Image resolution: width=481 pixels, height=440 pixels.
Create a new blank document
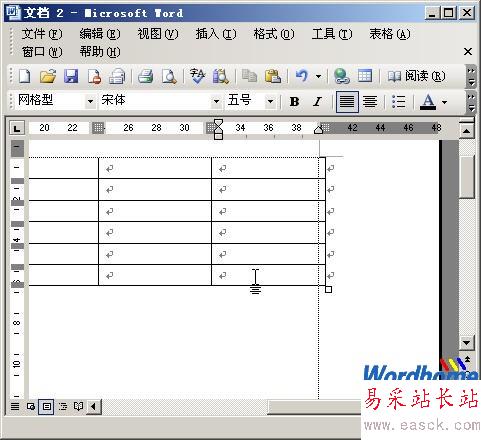25,76
